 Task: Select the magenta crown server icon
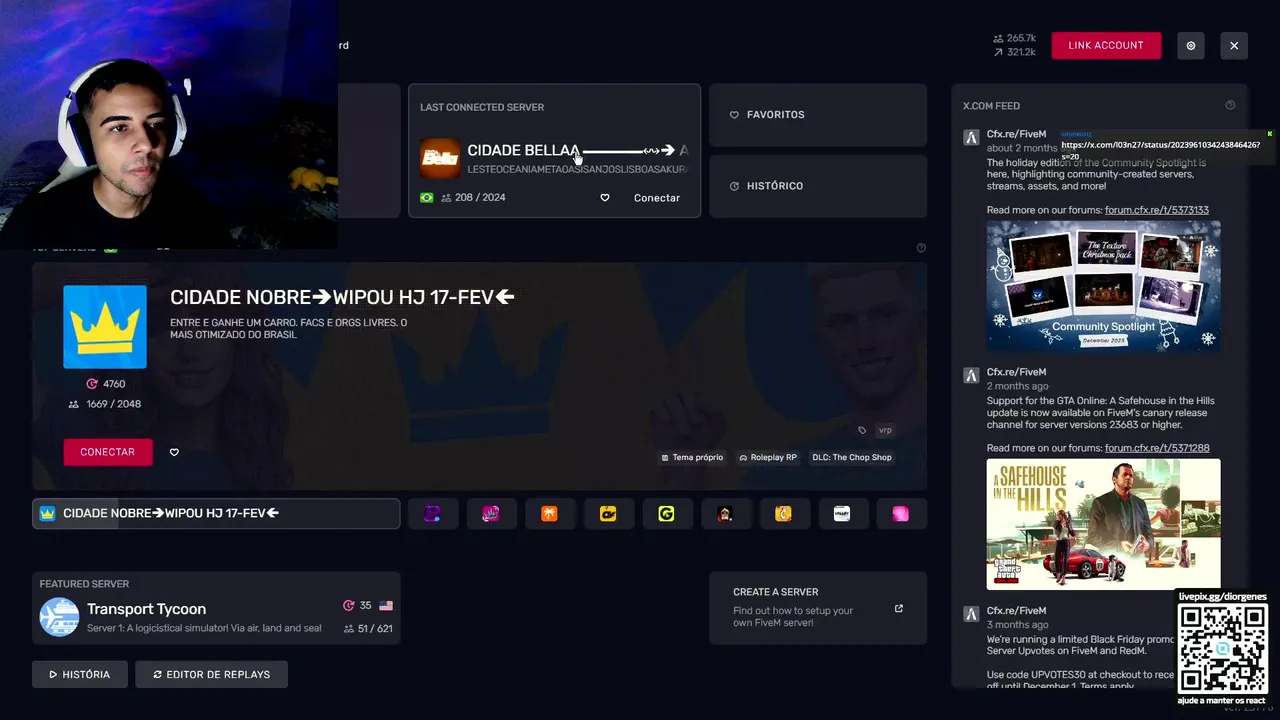coord(491,514)
